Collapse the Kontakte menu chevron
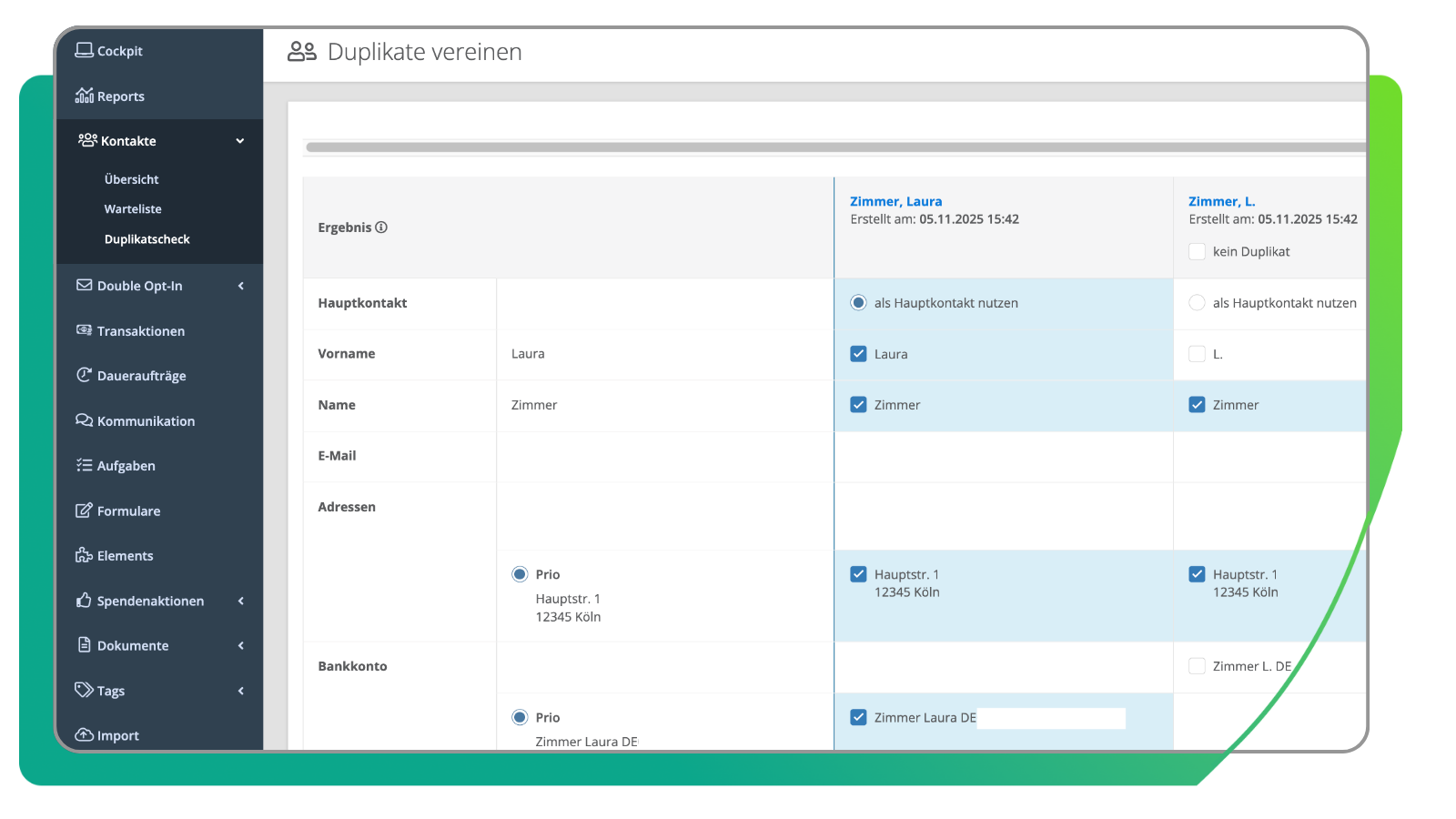 coord(240,141)
